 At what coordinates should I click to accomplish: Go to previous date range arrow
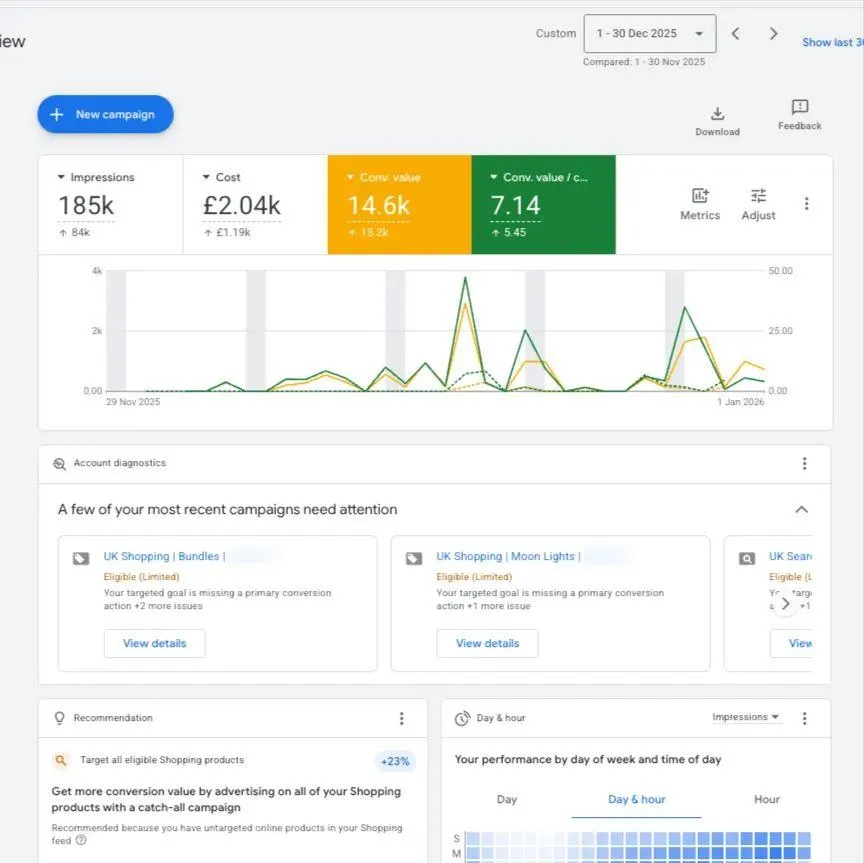pyautogui.click(x=735, y=34)
